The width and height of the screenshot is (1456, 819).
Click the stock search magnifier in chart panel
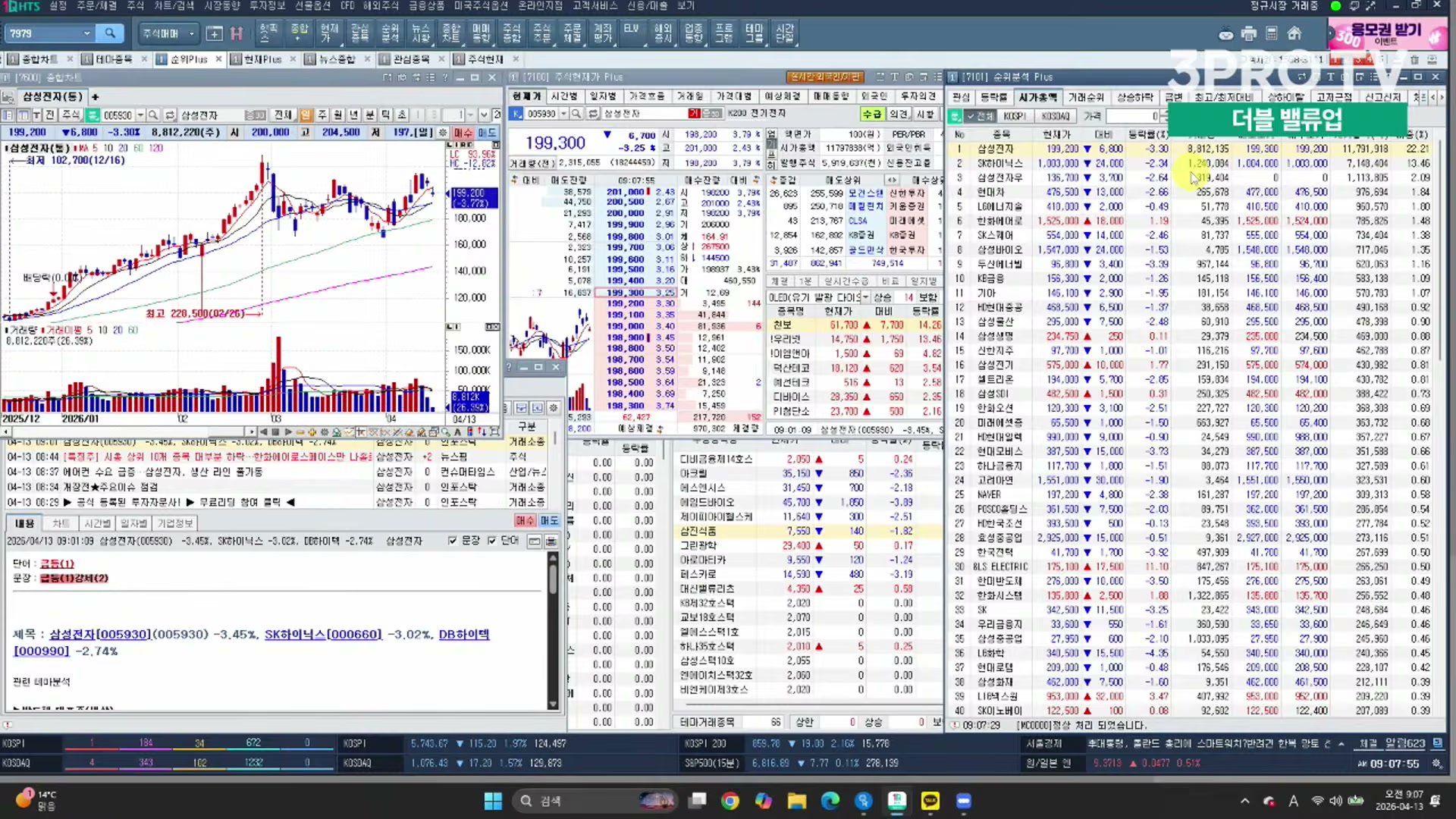(152, 115)
